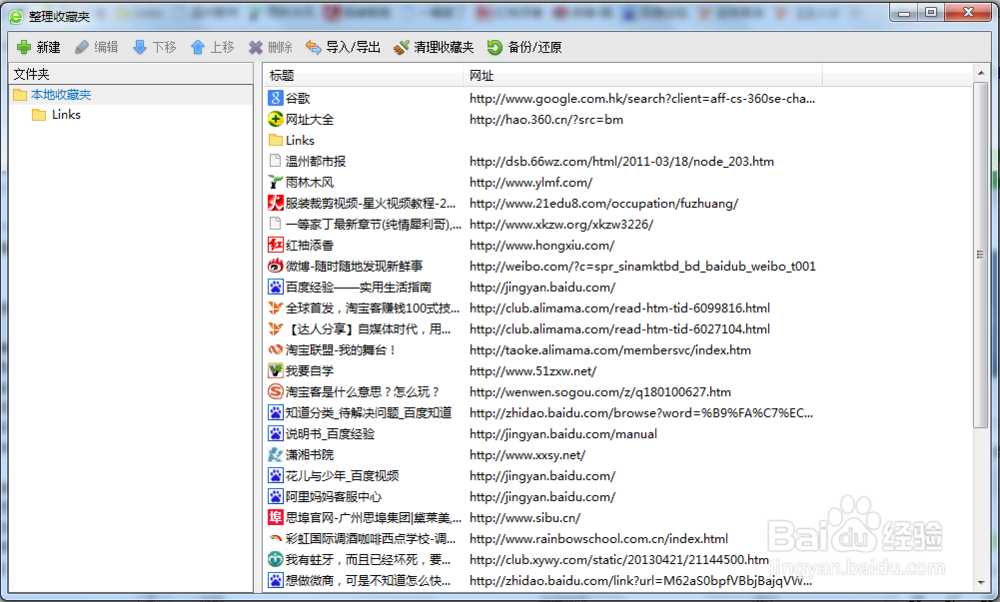Click the 知道分类_待解决问题 paw icon
1000x602 pixels.
[276, 413]
